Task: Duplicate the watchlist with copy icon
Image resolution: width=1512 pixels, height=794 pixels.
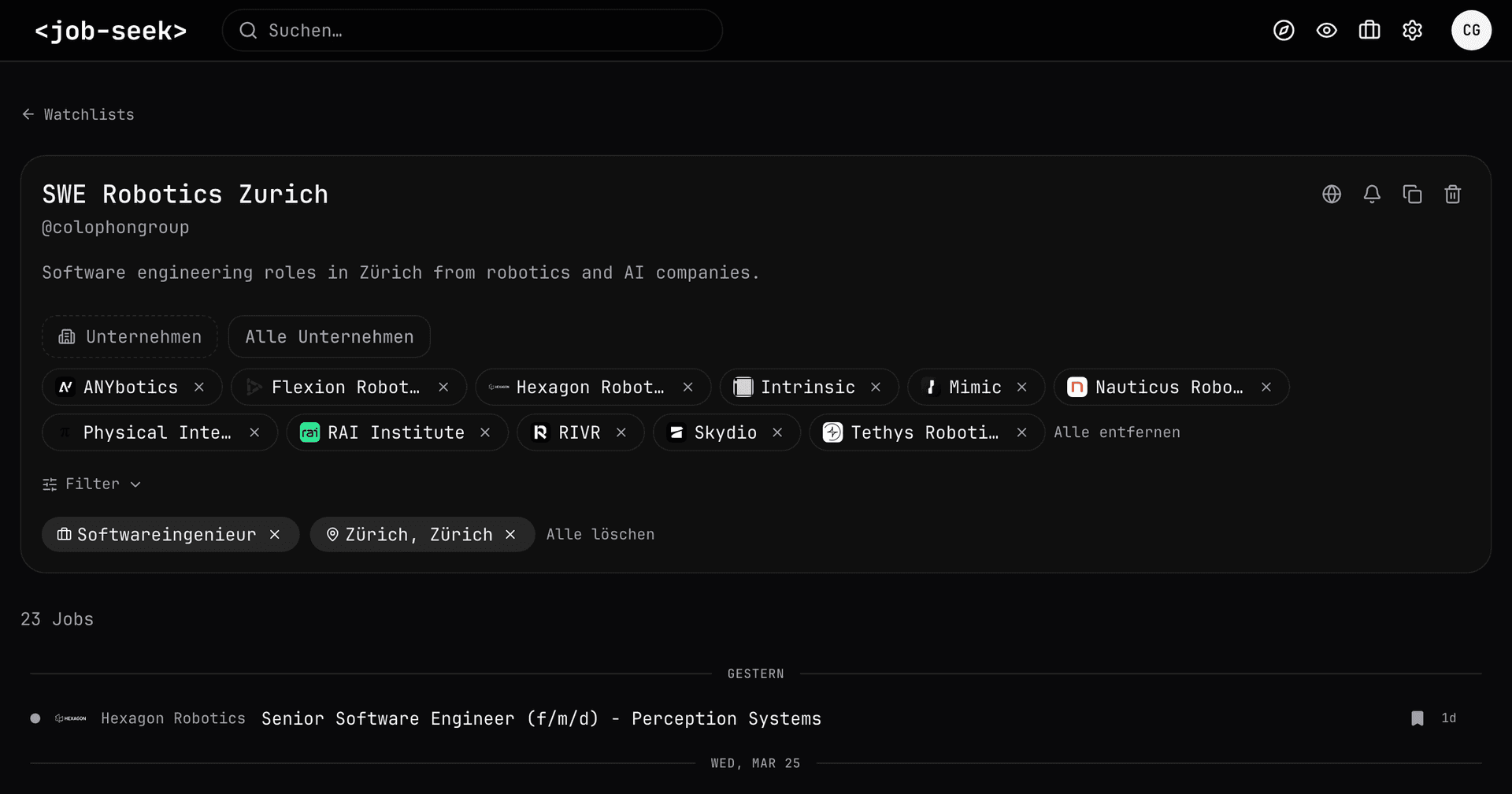Action: [x=1413, y=195]
